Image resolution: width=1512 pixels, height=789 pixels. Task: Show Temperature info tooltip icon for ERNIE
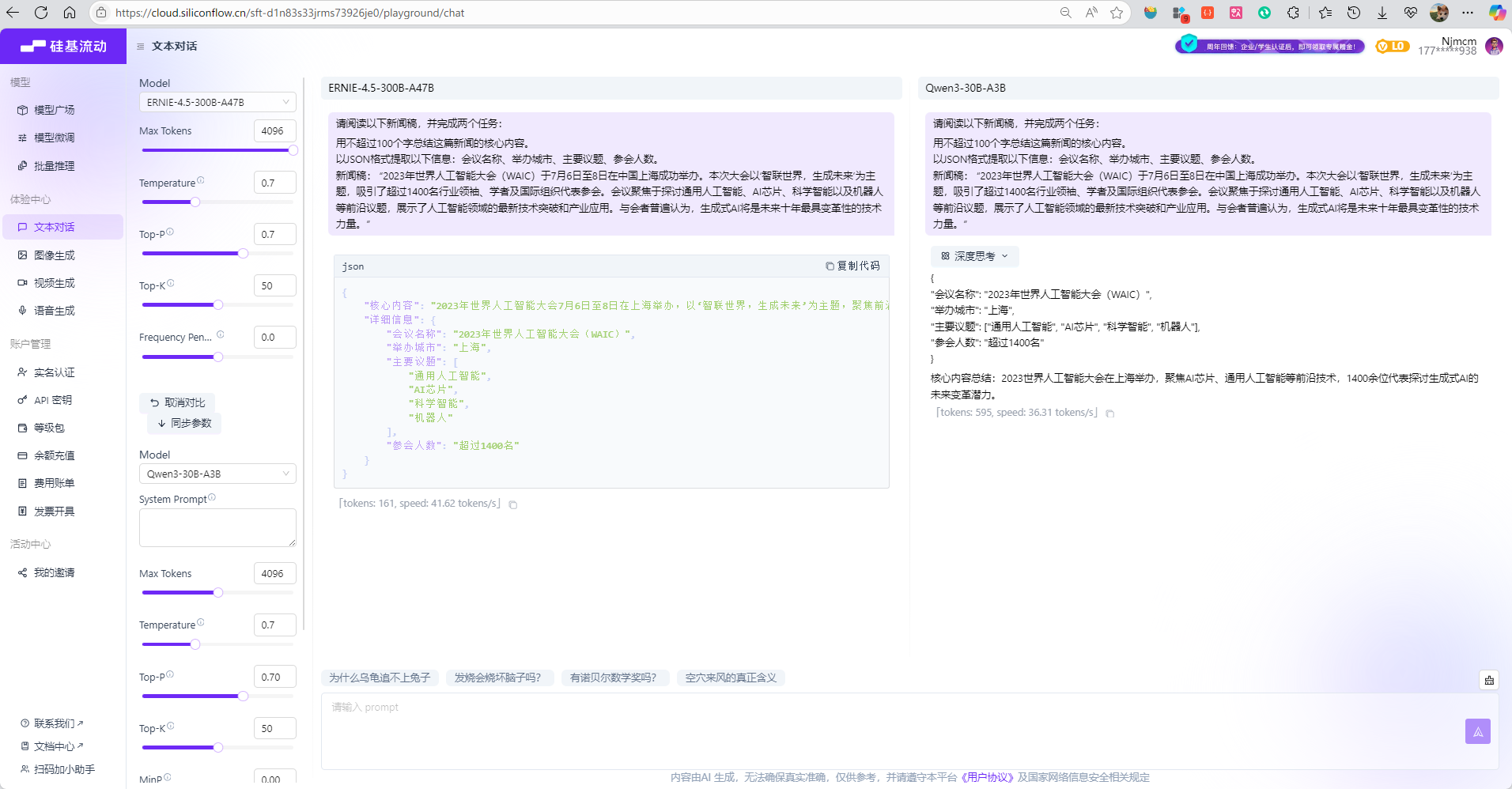click(x=201, y=180)
